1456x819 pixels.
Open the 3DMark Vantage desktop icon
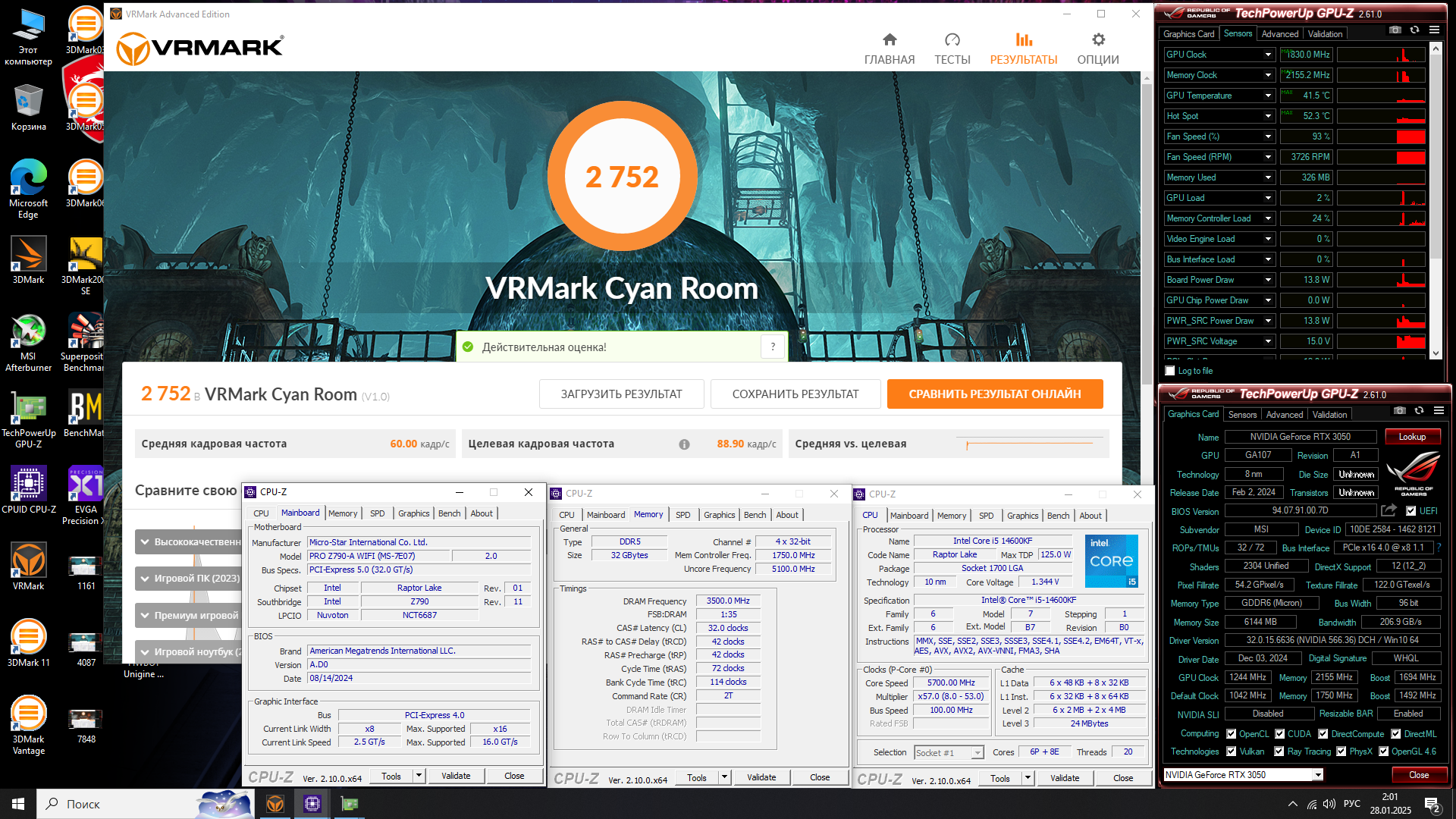pos(28,725)
